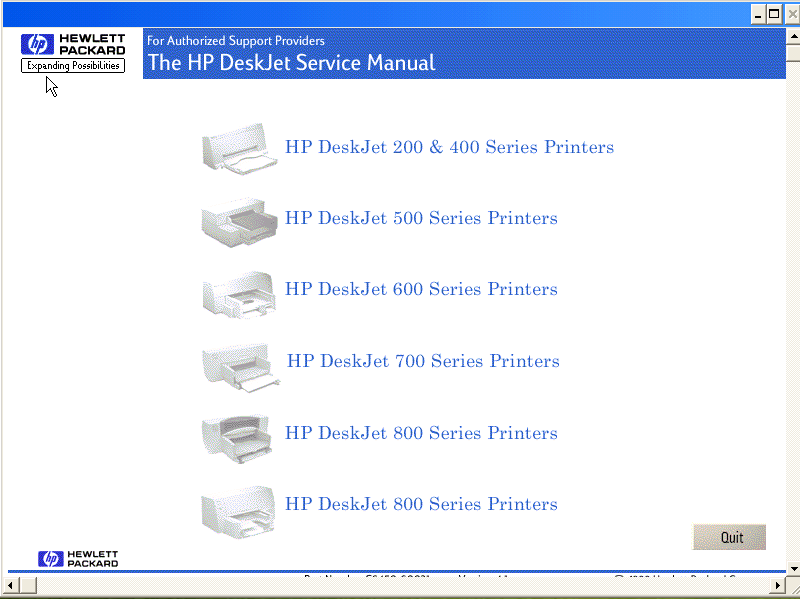Click the Expanding Possibilities tagline box
This screenshot has width=800, height=599.
point(73,65)
